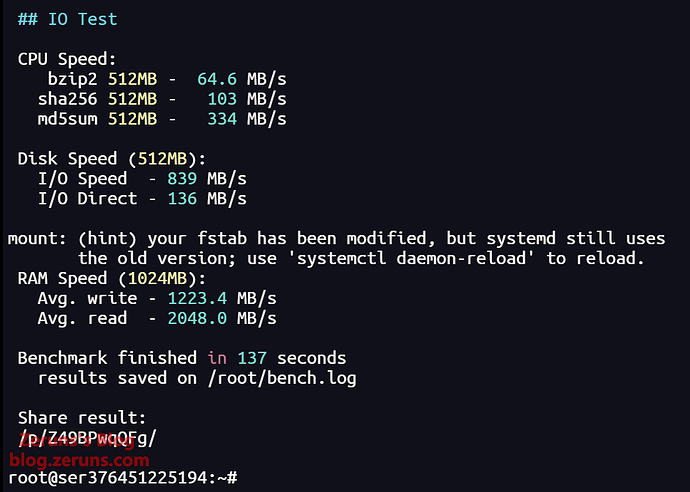Click the 'RAM Speed' label
This screenshot has height=492, width=690.
[62, 279]
